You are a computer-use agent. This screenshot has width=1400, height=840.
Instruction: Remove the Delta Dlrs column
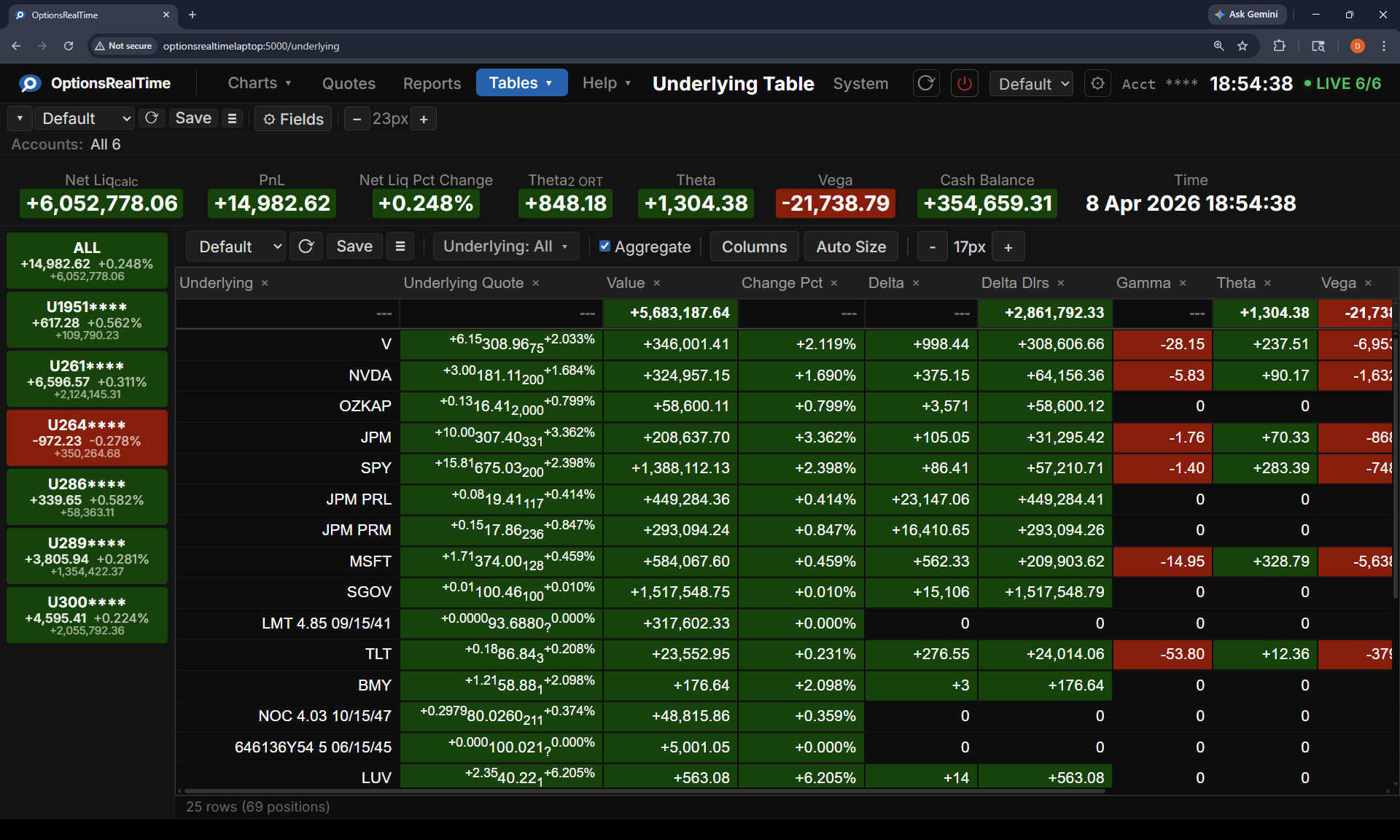(x=1061, y=283)
